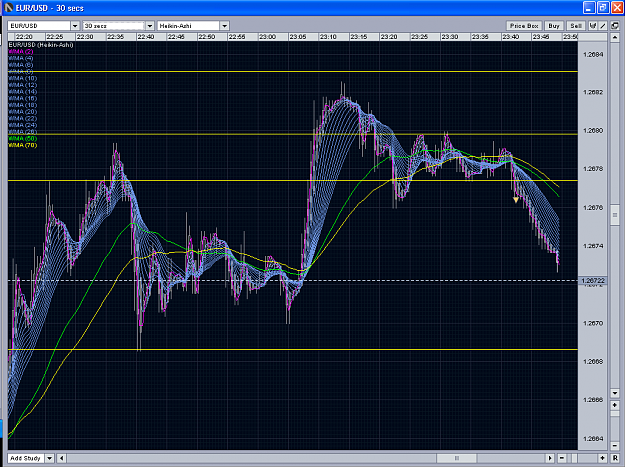Click the 23:15 time axis label
The image size is (625, 467).
358,37
